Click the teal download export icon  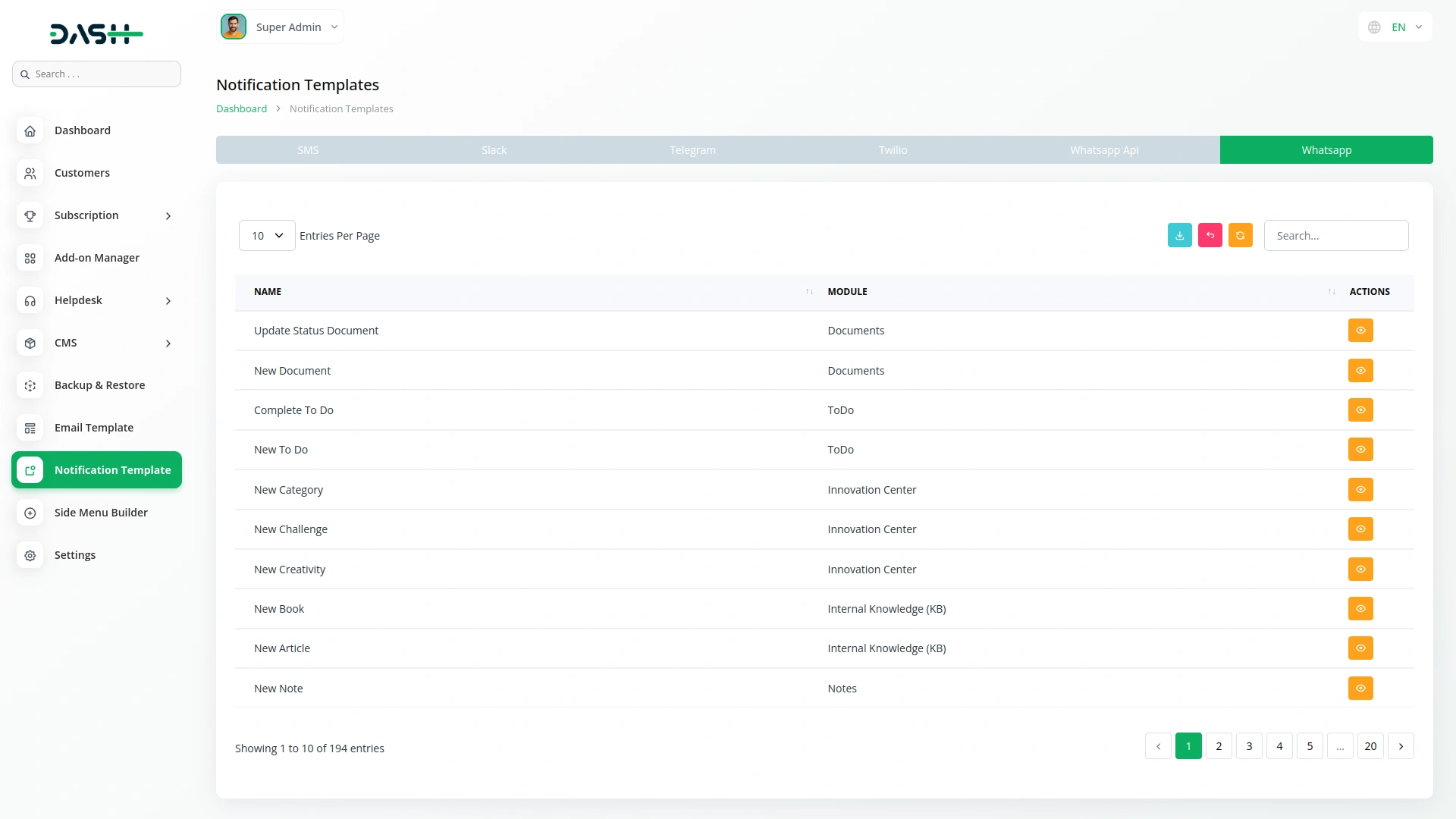click(1179, 236)
